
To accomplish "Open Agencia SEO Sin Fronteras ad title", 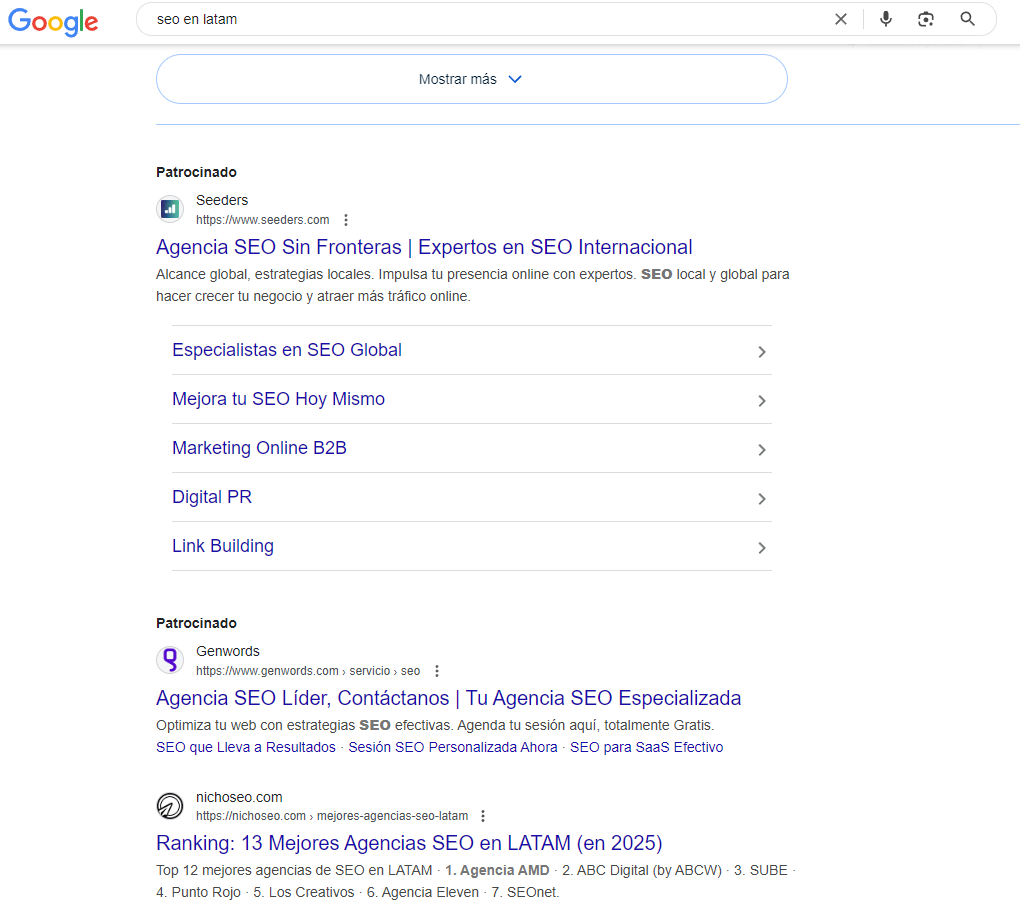I will [x=424, y=247].
